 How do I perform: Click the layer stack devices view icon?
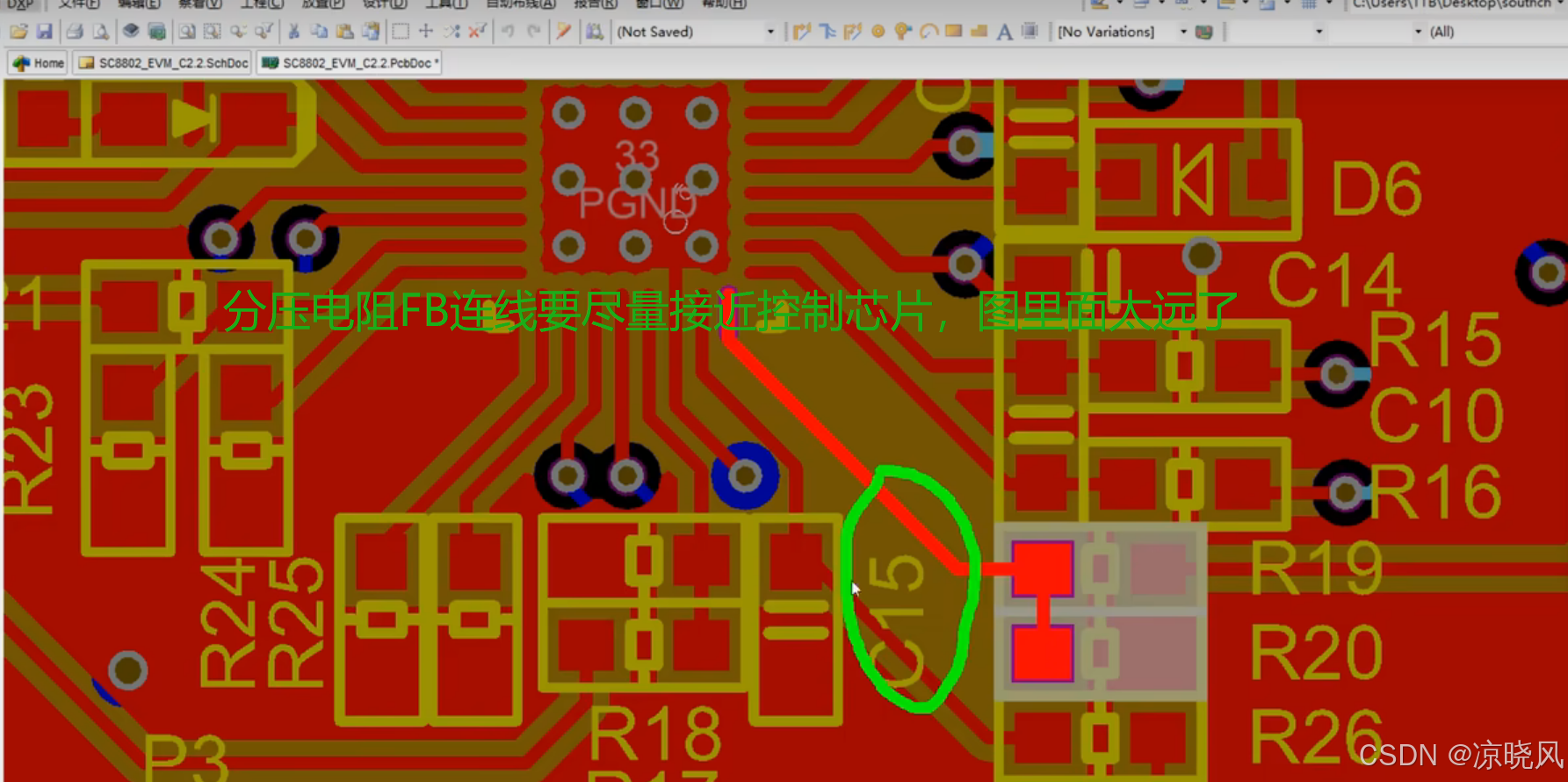pos(131,32)
